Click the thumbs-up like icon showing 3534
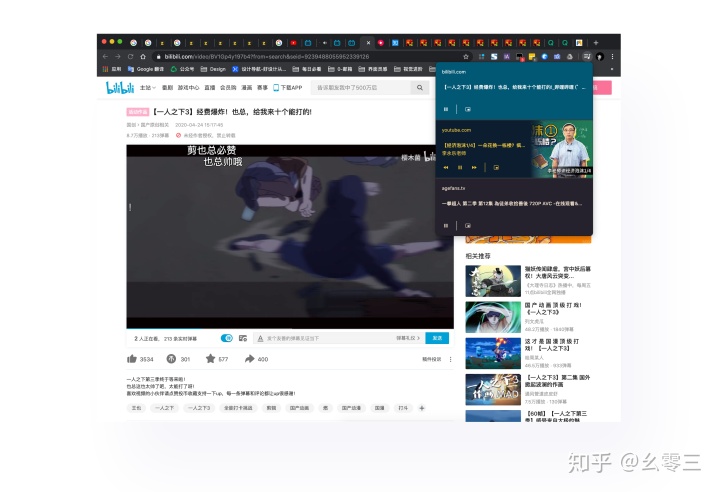720x492 pixels. click(132, 359)
